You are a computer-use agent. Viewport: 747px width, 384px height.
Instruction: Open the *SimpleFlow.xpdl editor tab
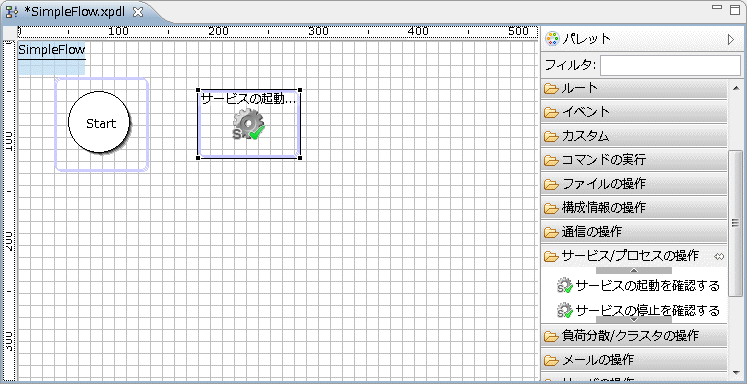74,12
